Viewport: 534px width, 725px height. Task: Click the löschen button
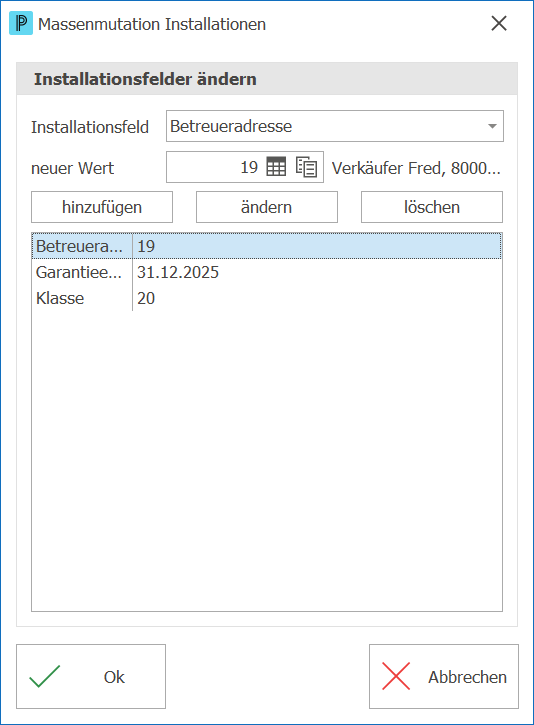click(x=432, y=207)
